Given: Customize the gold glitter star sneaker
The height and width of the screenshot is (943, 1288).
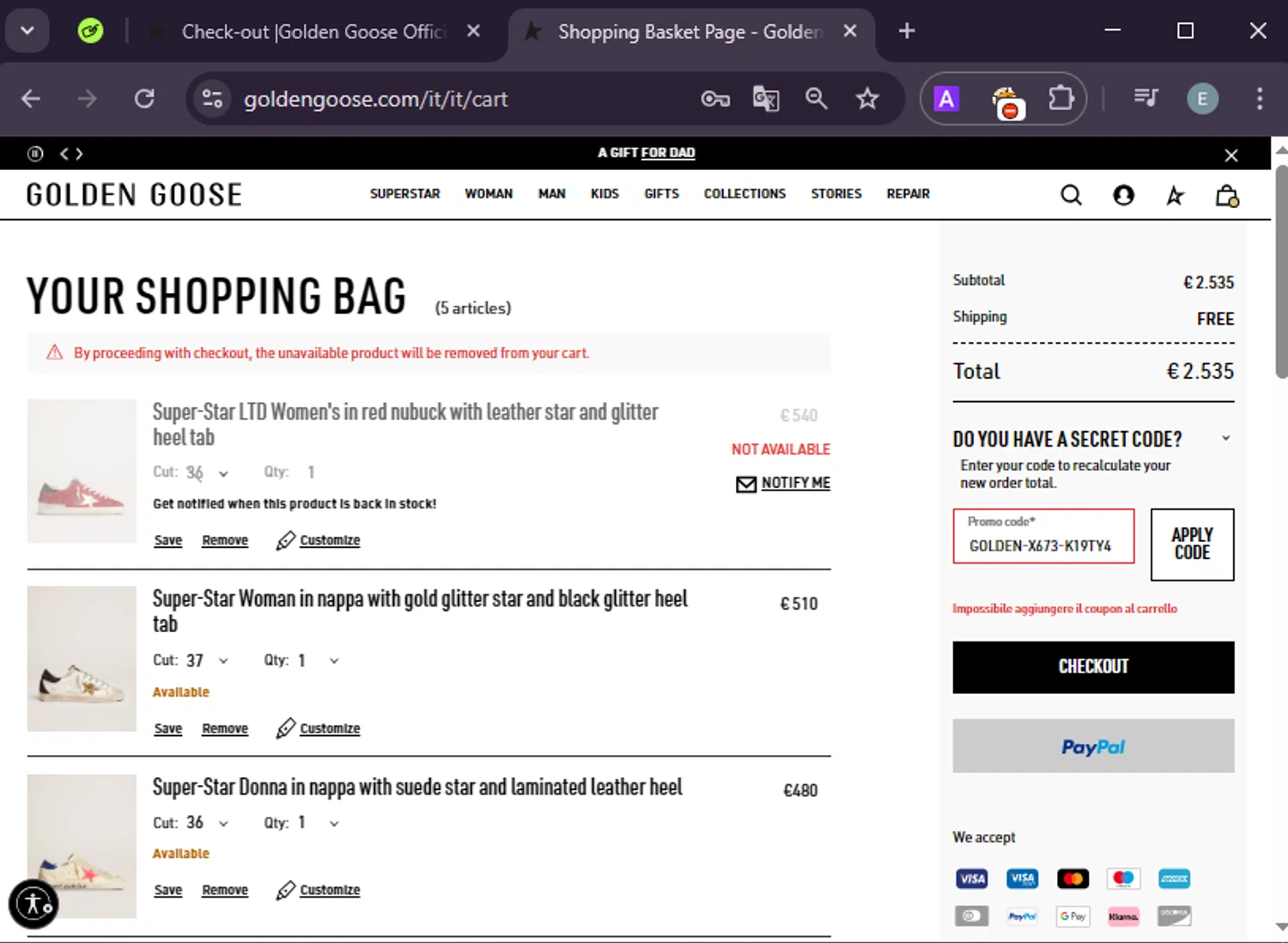Looking at the screenshot, I should click(x=319, y=728).
